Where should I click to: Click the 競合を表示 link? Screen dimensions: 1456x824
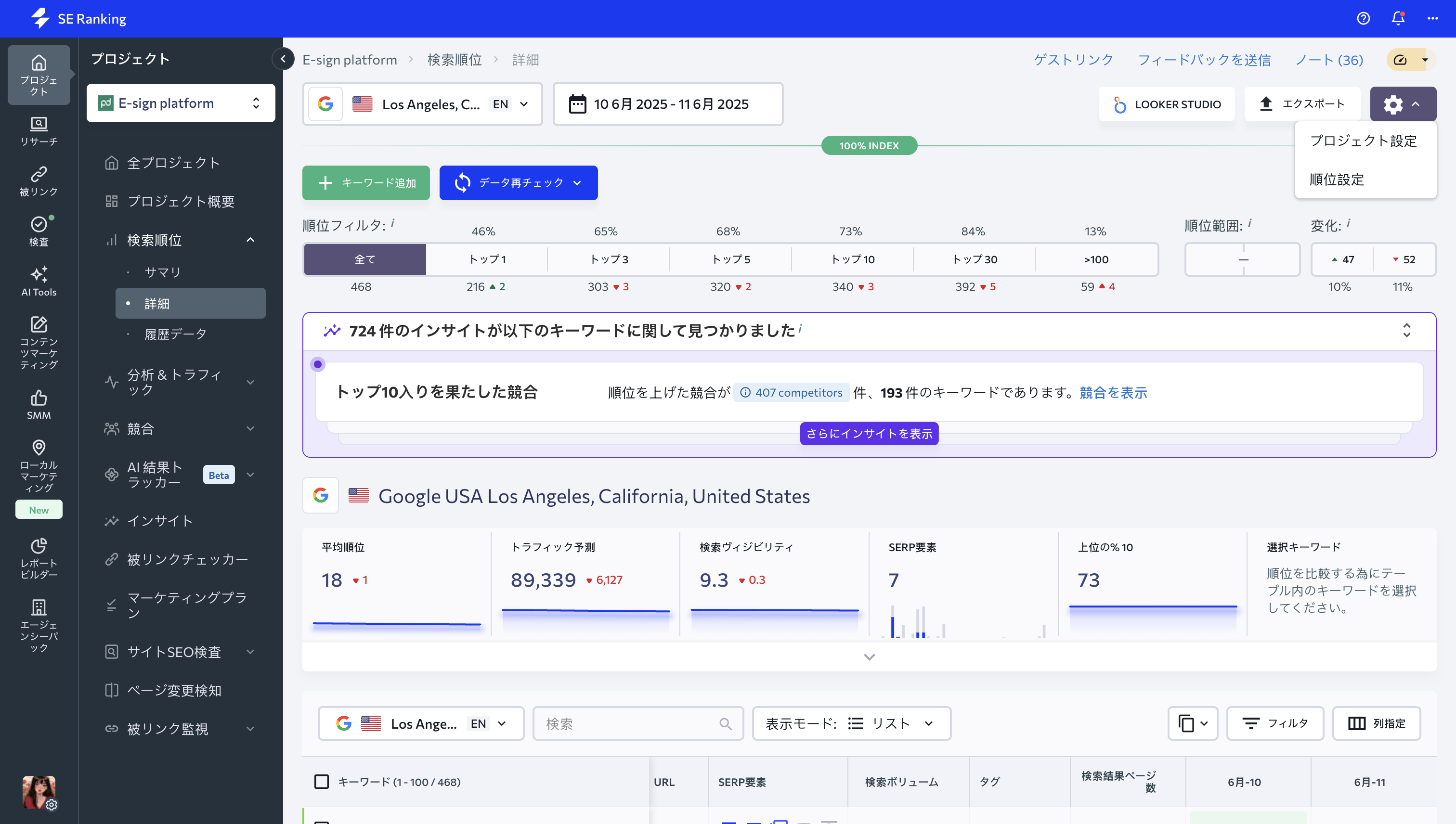pyautogui.click(x=1112, y=392)
